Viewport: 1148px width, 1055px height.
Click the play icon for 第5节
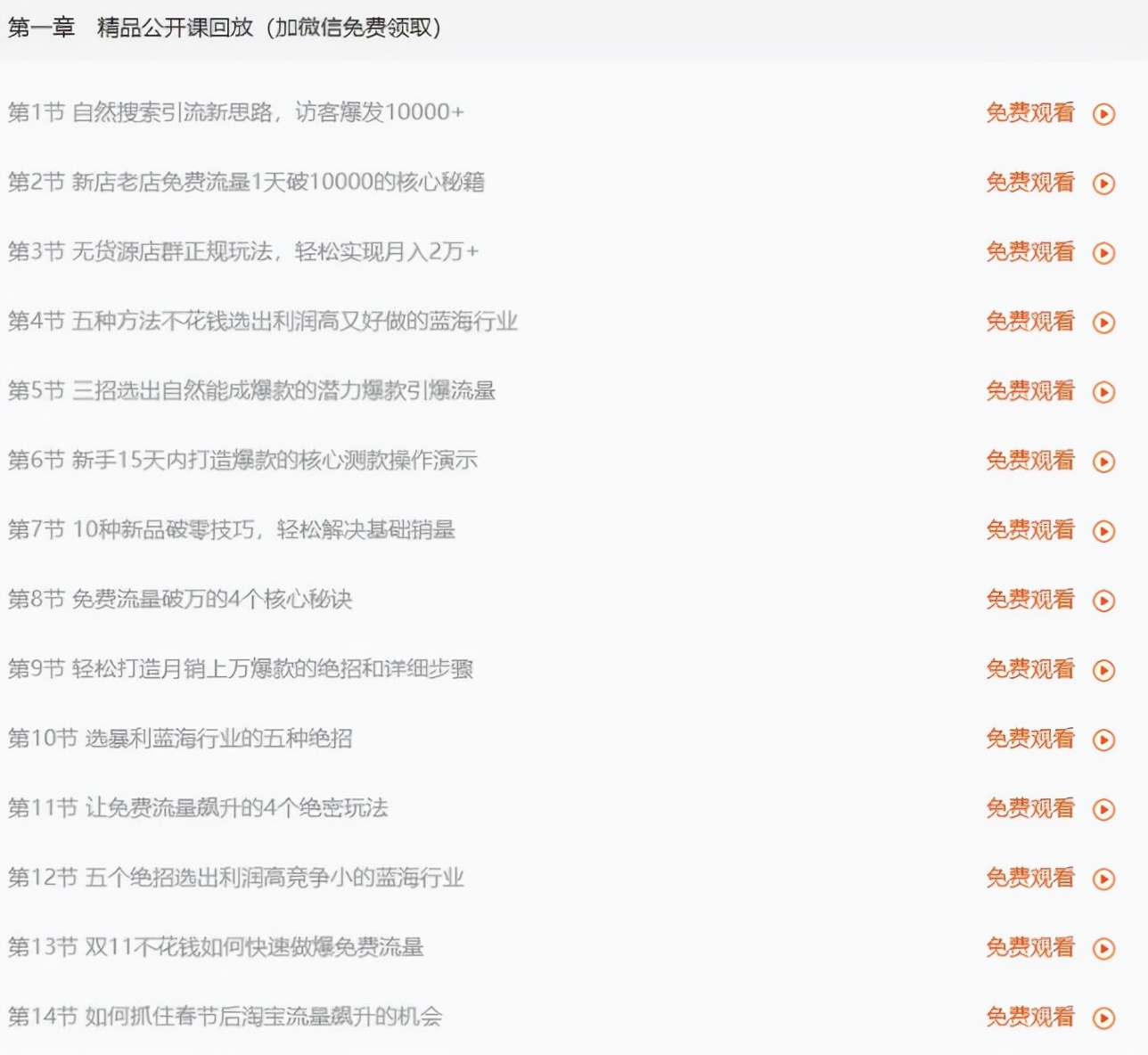tap(1103, 392)
